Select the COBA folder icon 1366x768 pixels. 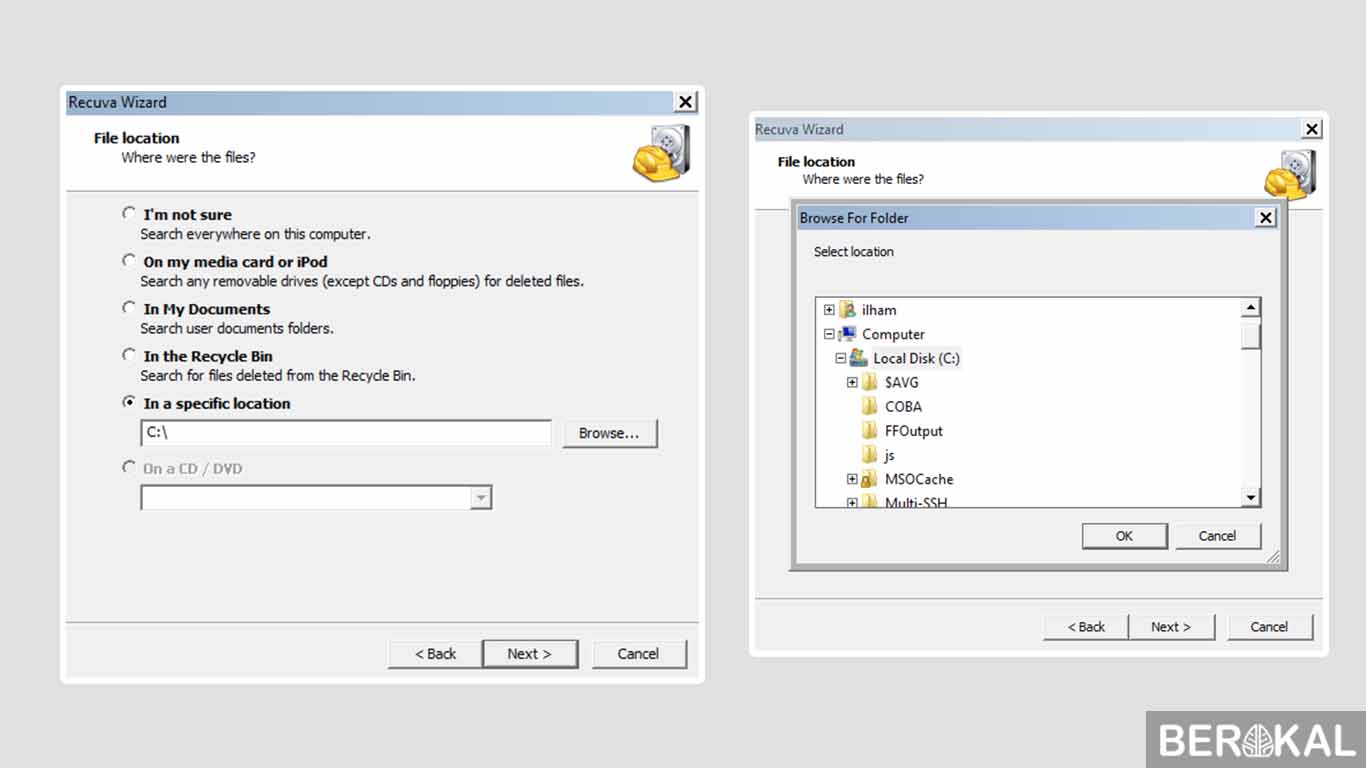(x=871, y=406)
